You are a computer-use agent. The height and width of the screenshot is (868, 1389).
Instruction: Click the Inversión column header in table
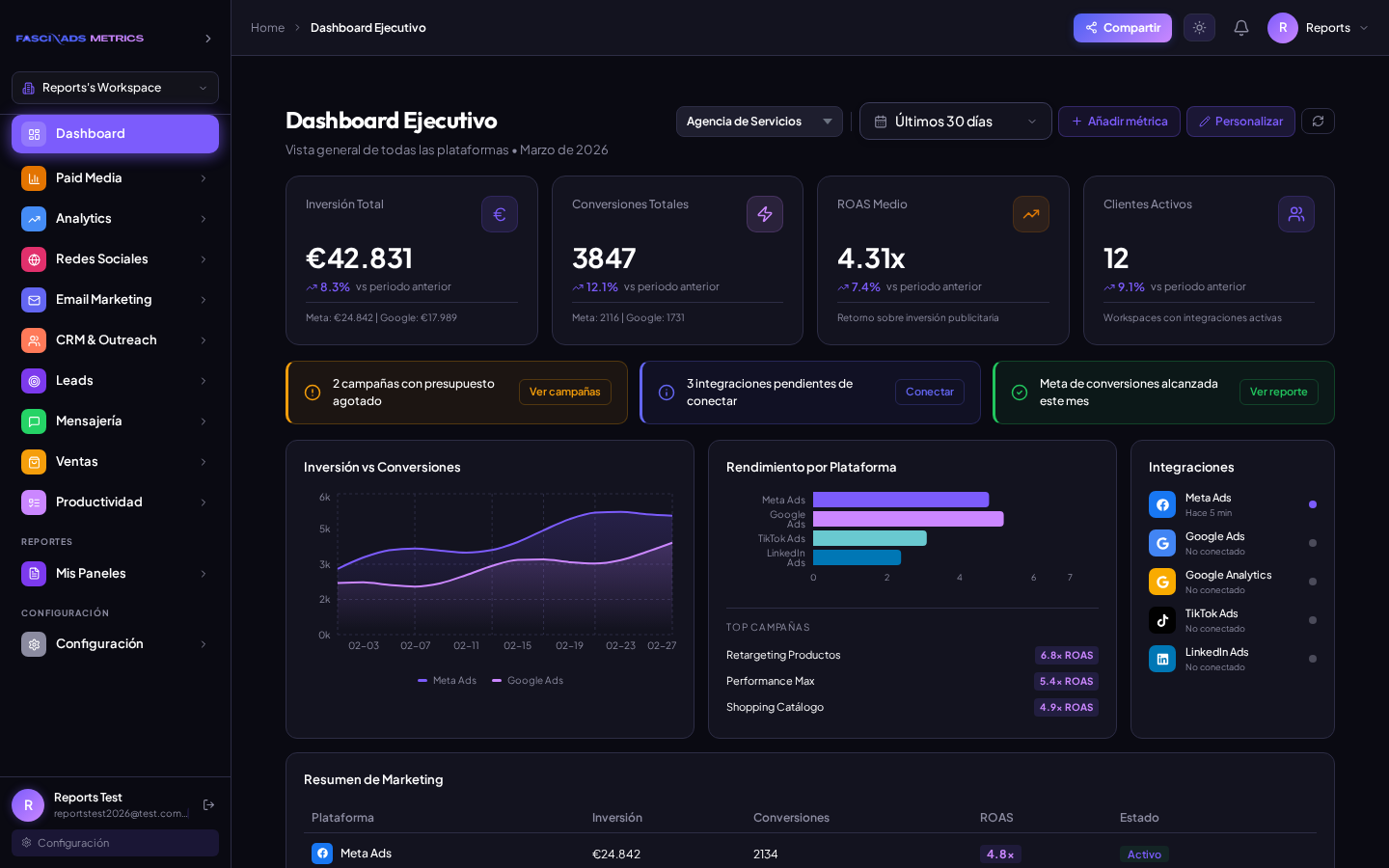click(617, 818)
